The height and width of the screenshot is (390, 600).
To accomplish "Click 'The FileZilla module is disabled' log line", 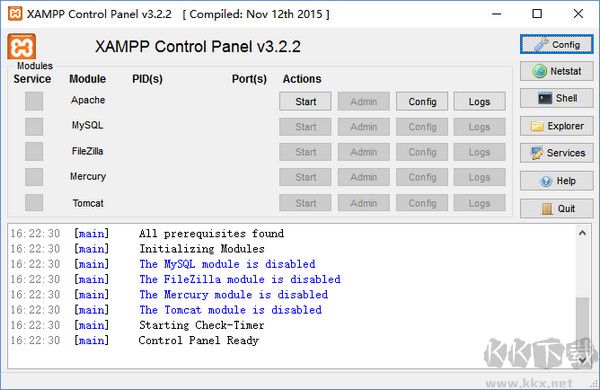I will tap(240, 279).
